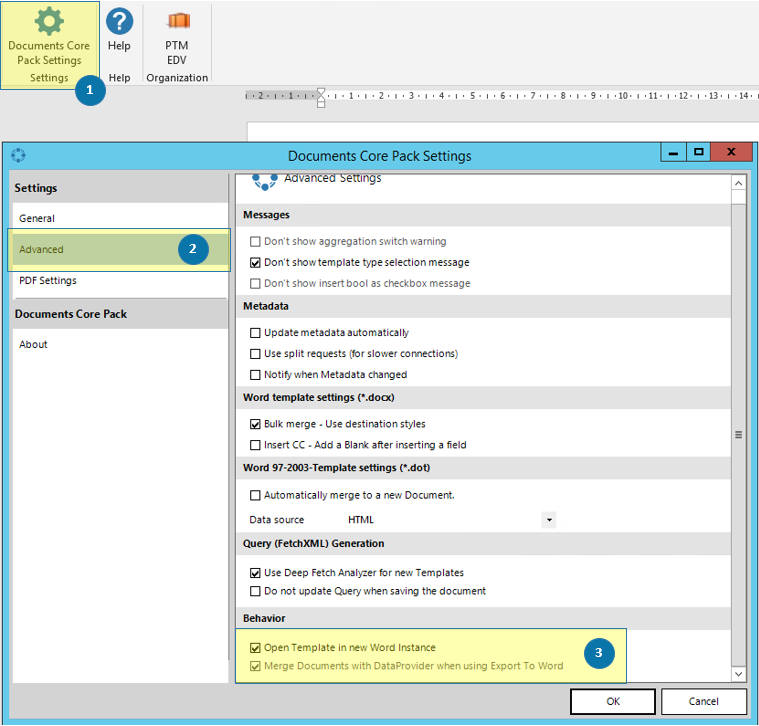The image size is (759, 726).
Task: Click the Cancel button
Action: coord(703,701)
